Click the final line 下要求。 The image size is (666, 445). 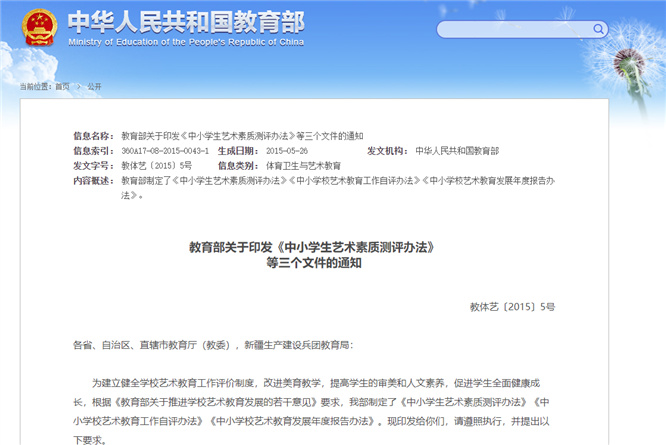[90, 440]
